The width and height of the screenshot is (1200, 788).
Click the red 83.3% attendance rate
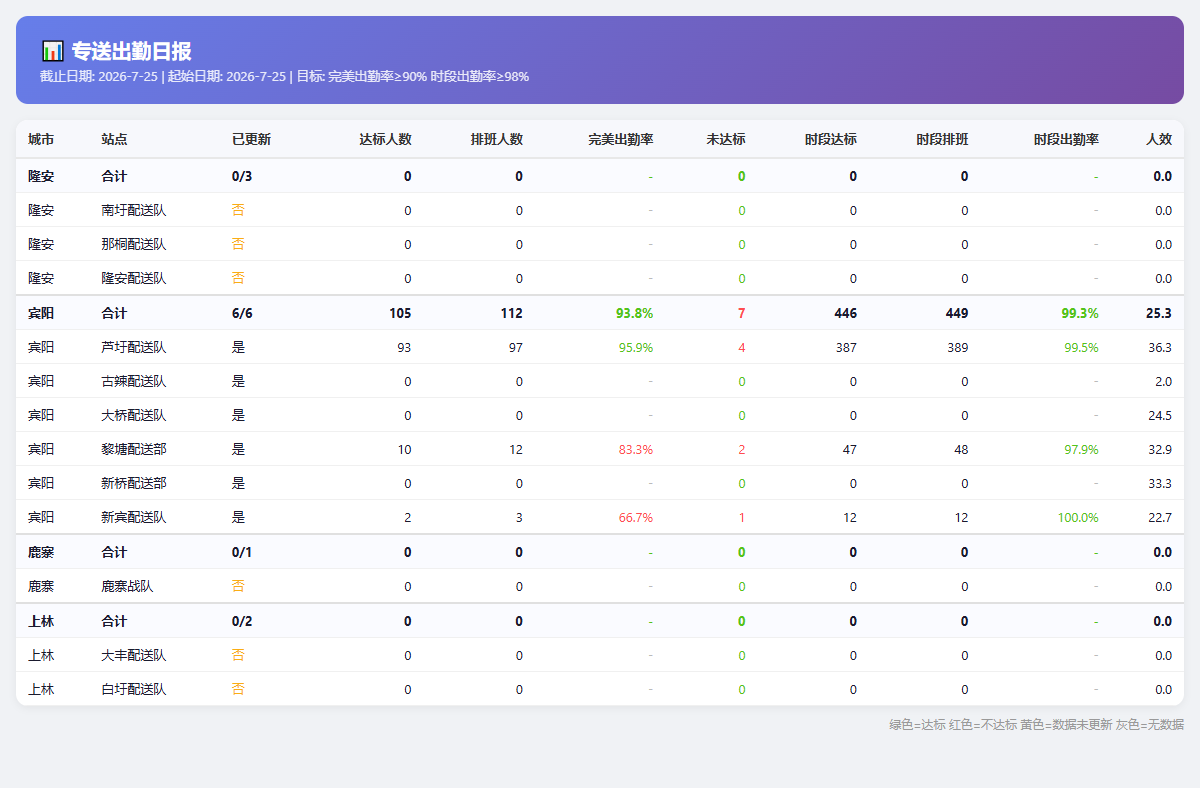[x=636, y=449]
